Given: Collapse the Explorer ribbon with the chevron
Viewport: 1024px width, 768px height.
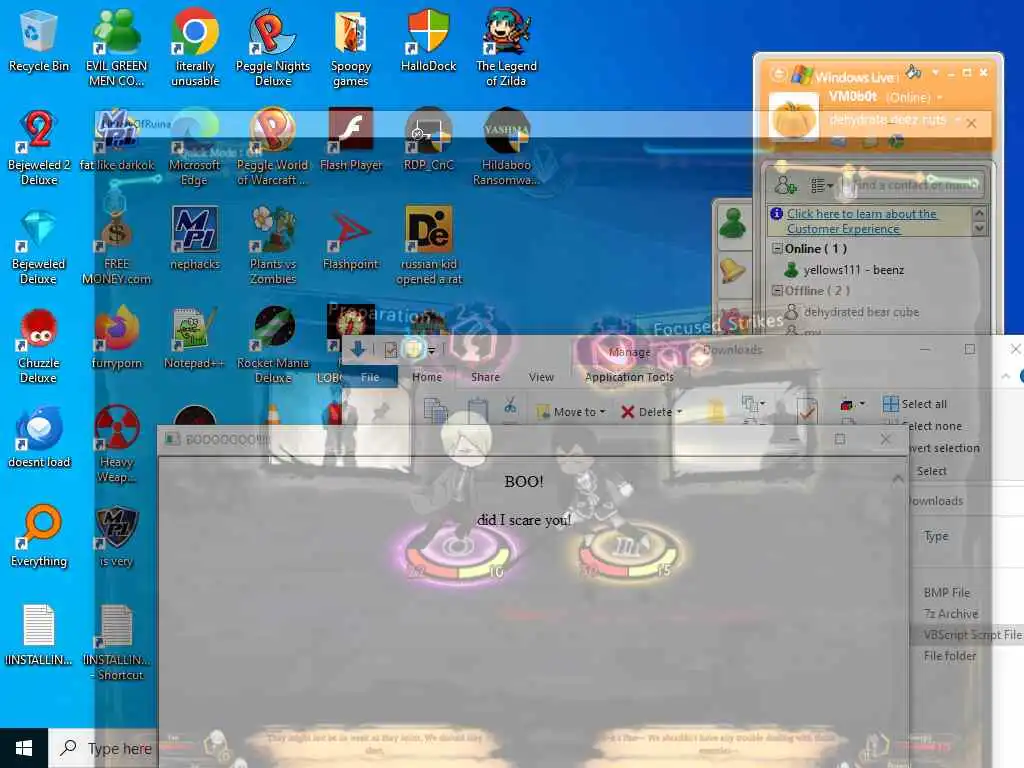Looking at the screenshot, I should 1006,376.
